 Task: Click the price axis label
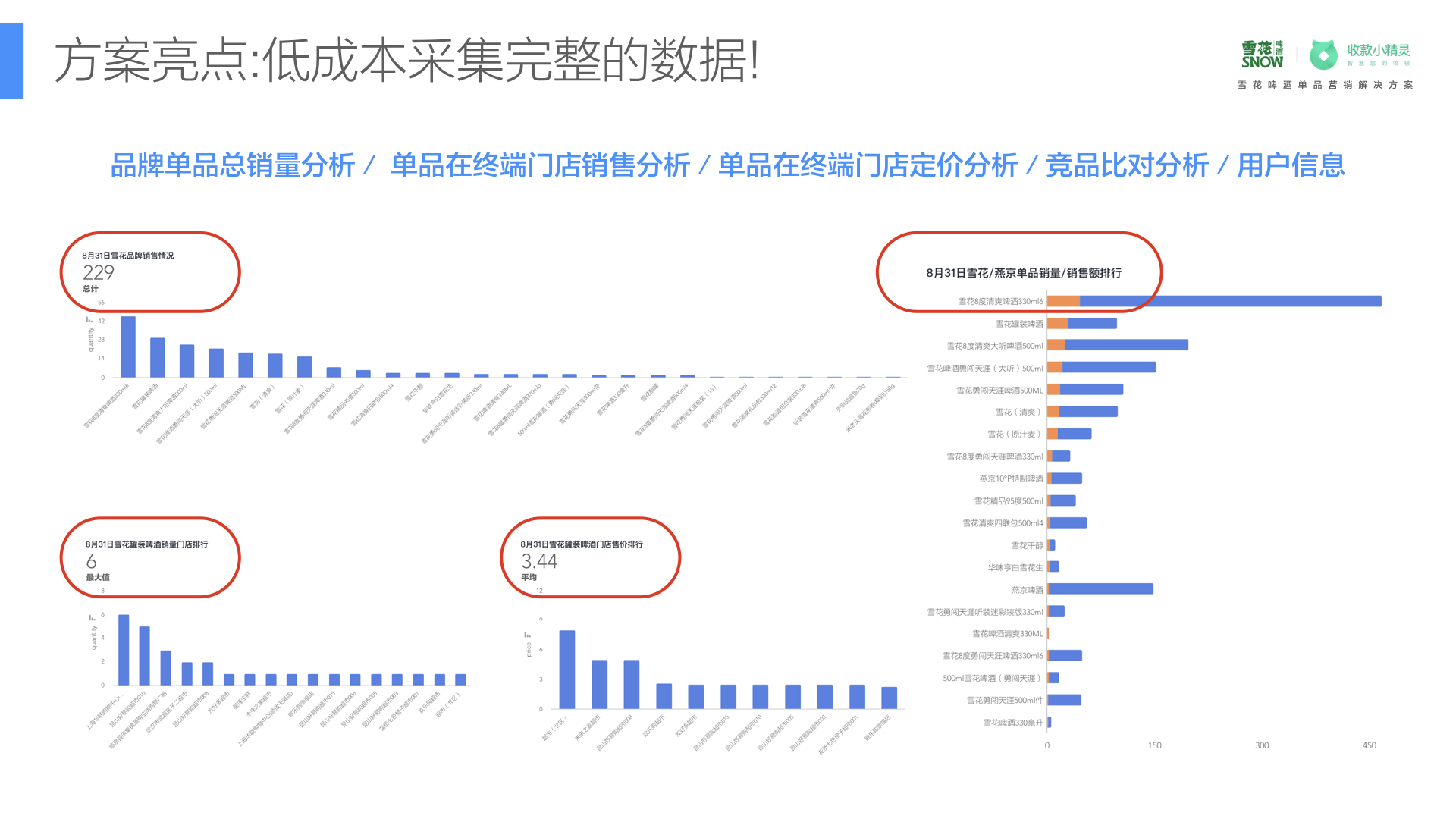[x=529, y=650]
